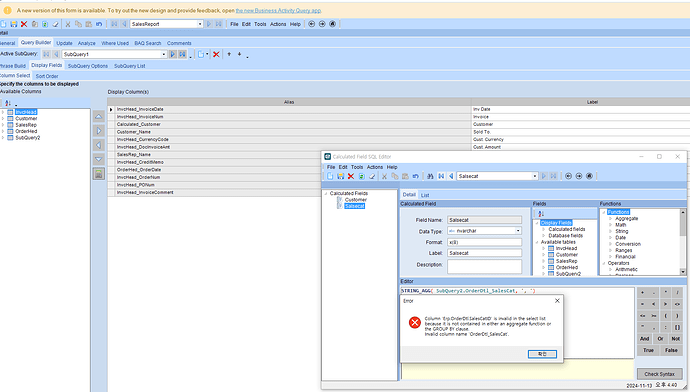Insert False keyword button

click(x=671, y=350)
